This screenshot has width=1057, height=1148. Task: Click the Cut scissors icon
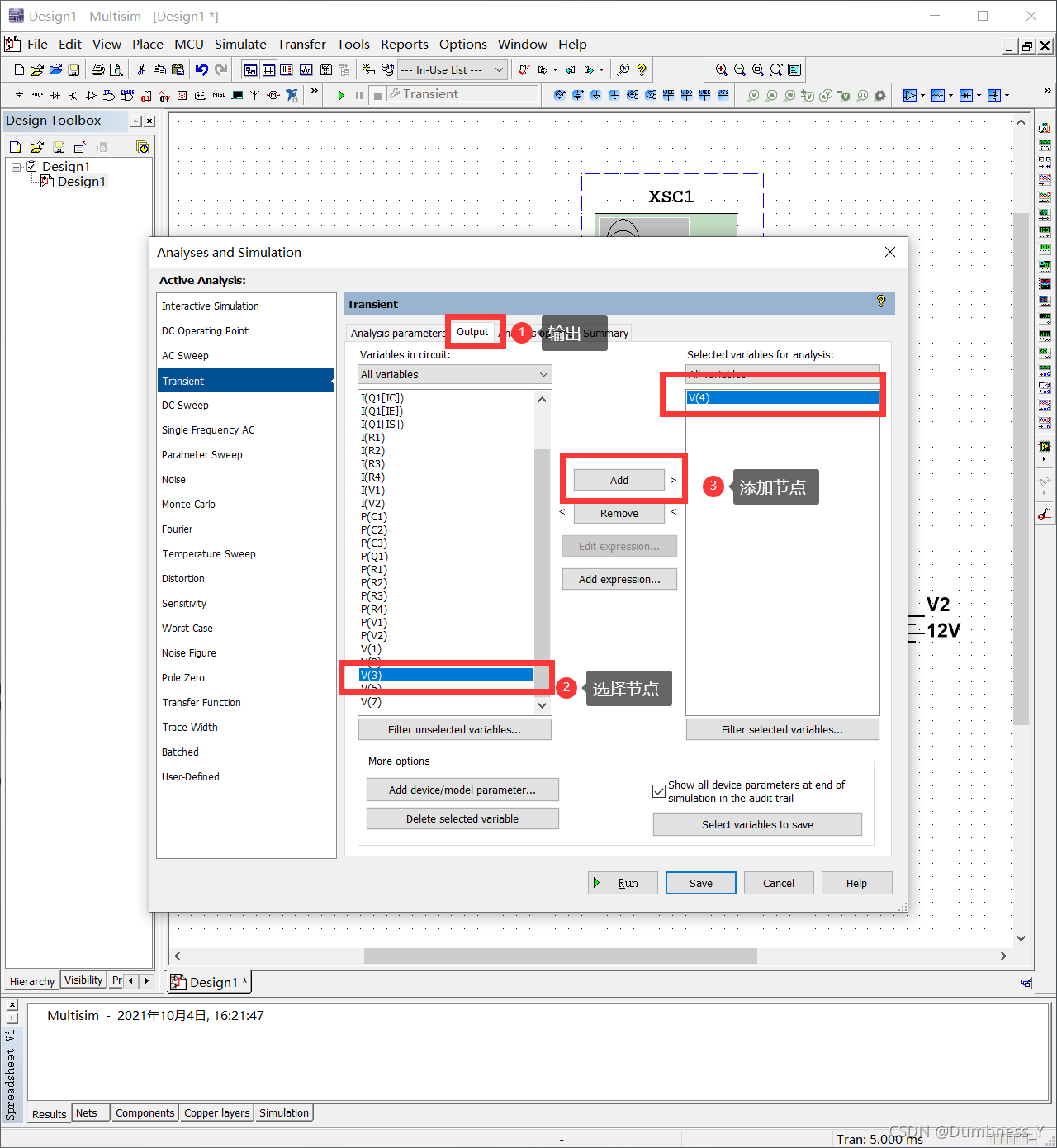[141, 70]
